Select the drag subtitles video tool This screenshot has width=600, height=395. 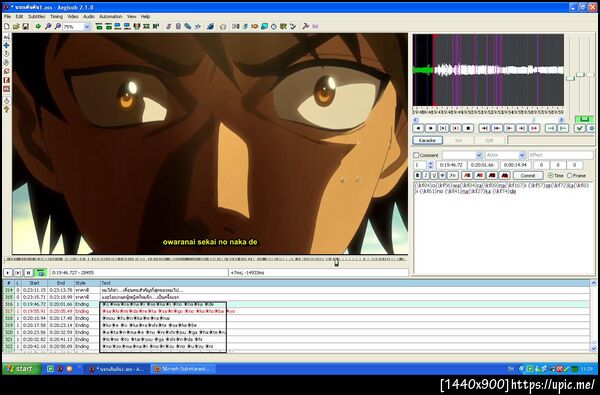7,46
